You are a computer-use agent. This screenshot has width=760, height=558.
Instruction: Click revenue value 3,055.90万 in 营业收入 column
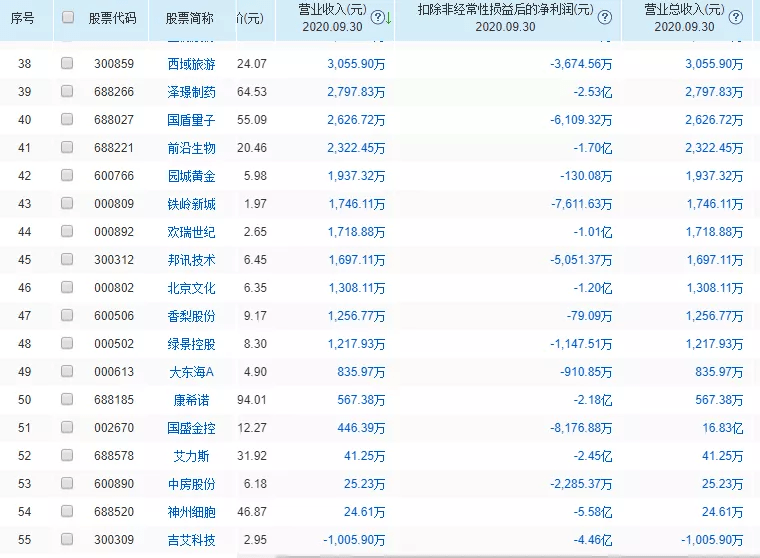coord(356,64)
